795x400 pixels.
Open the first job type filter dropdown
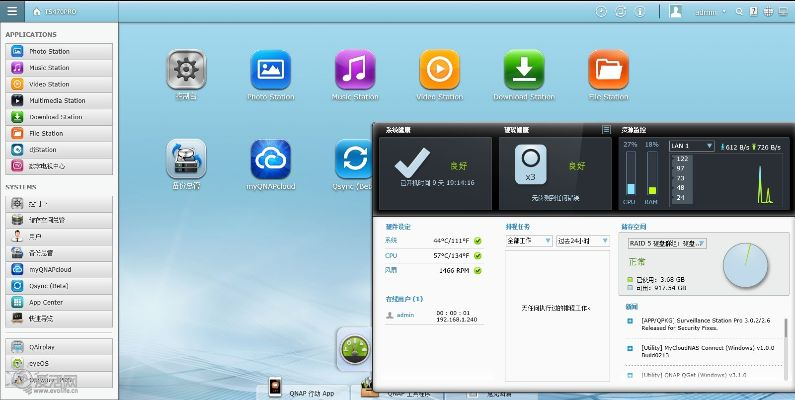(529, 241)
